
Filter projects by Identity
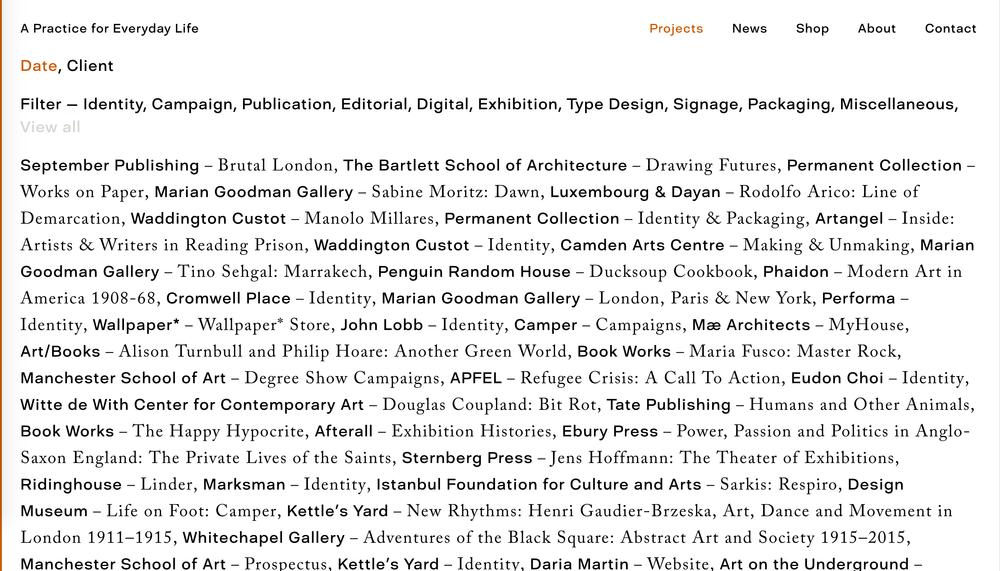click(113, 104)
